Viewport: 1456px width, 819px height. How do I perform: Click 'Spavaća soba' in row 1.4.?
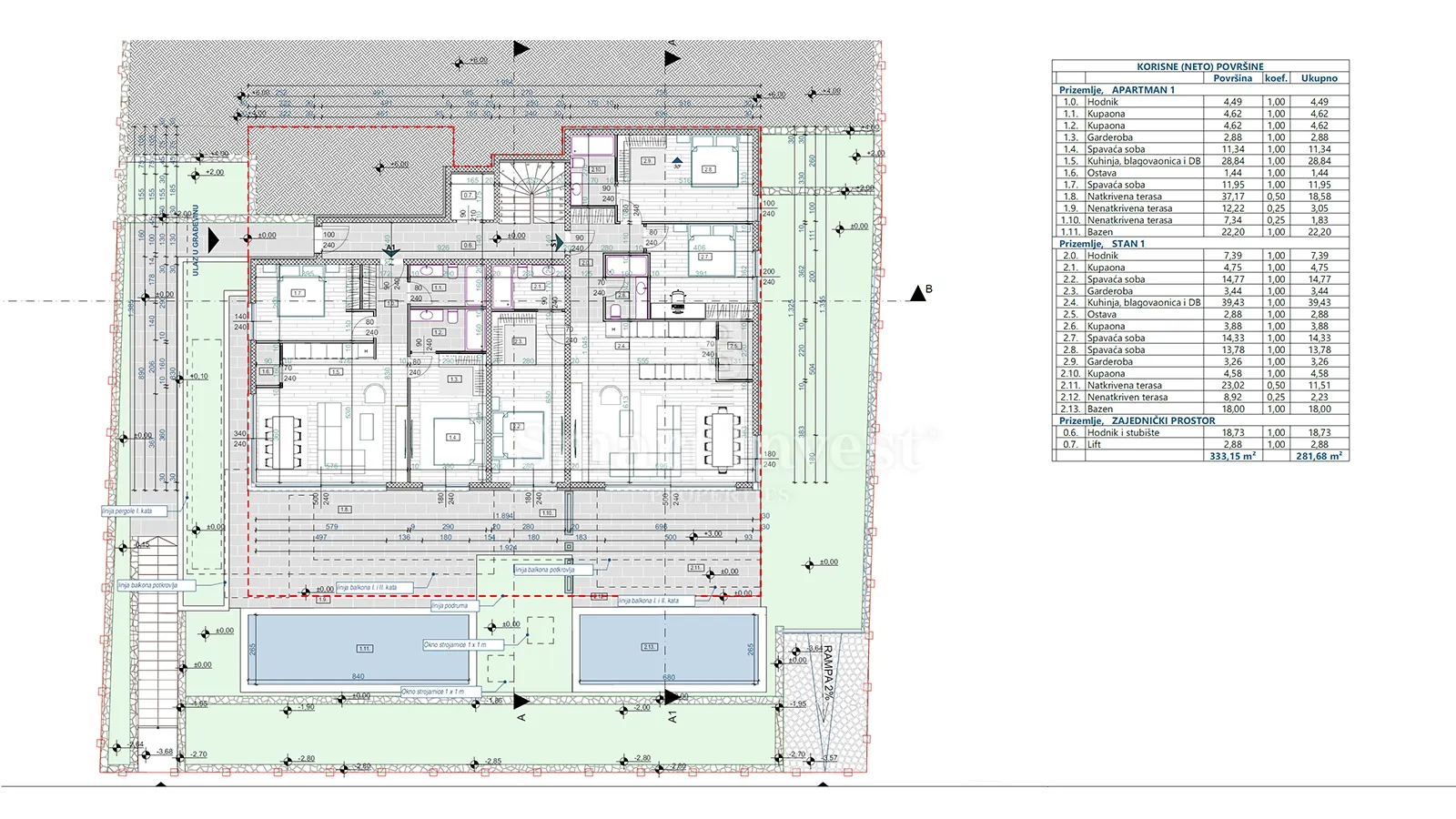coord(1116,149)
